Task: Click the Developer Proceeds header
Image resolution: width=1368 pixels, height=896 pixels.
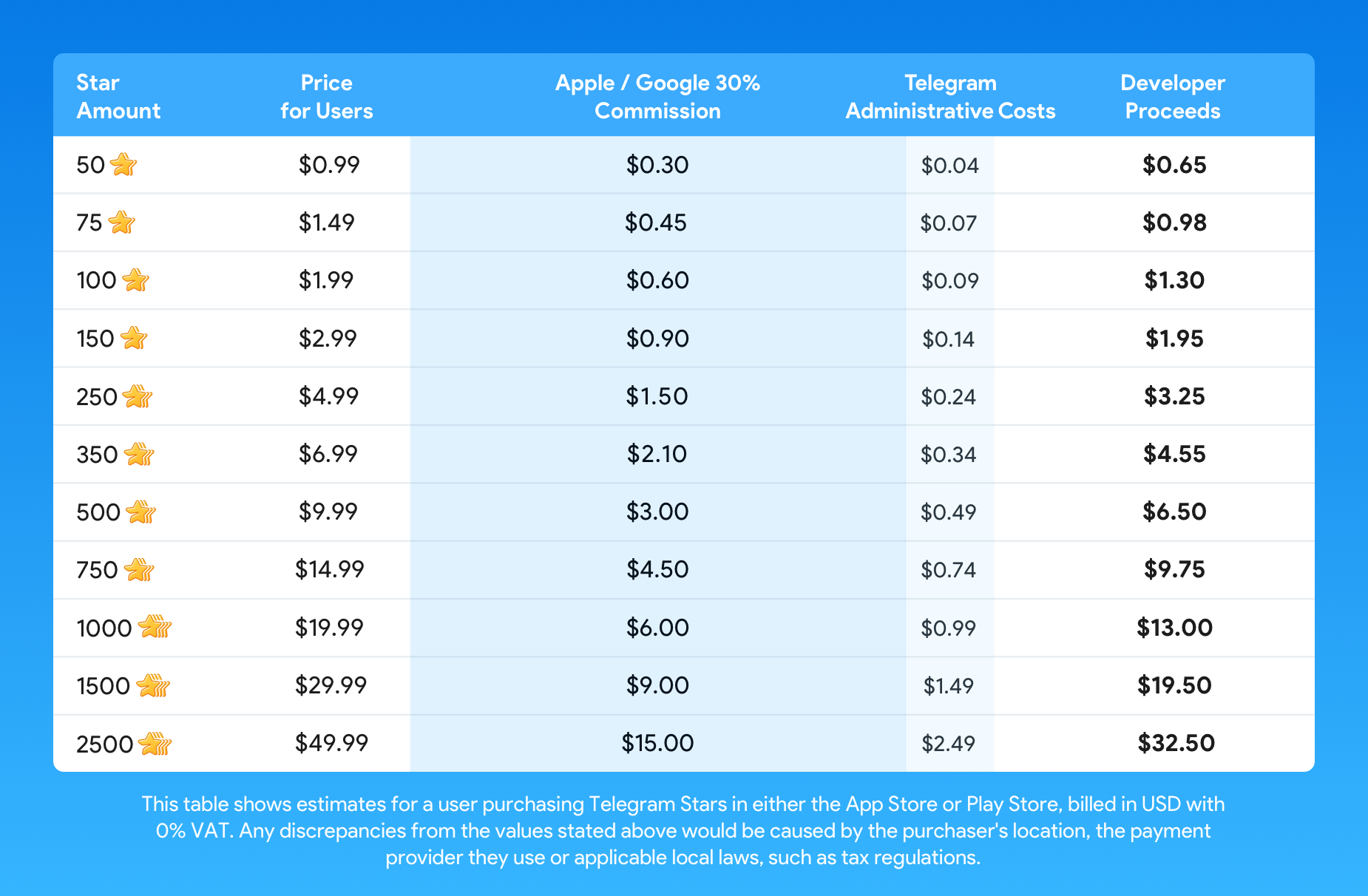Action: [1173, 96]
